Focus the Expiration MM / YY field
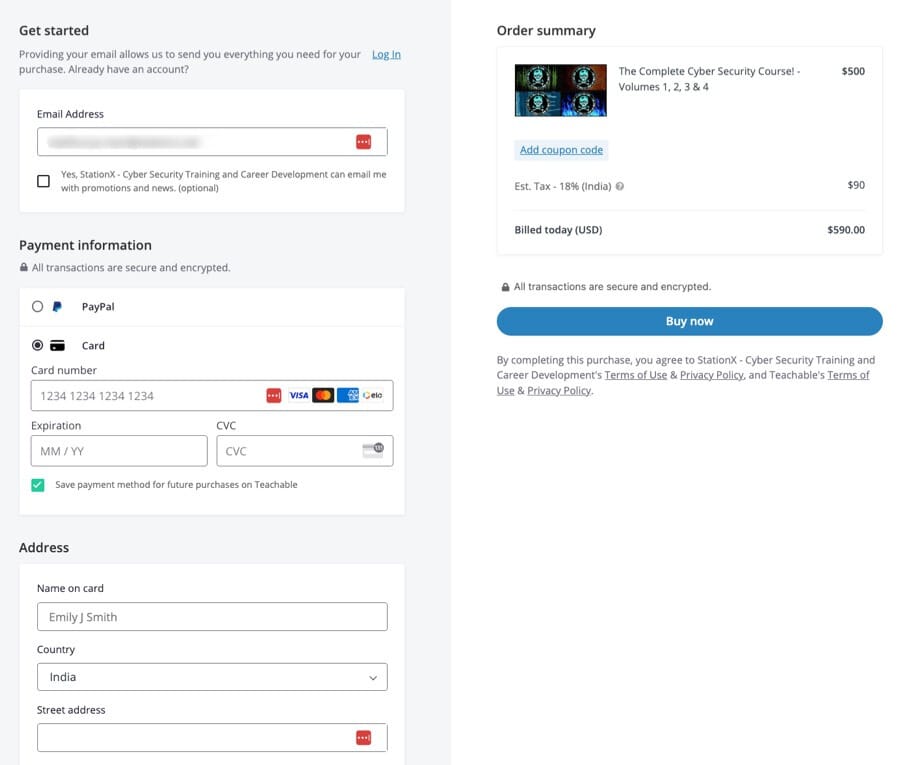Viewport: 900px width, 765px height. pos(119,451)
